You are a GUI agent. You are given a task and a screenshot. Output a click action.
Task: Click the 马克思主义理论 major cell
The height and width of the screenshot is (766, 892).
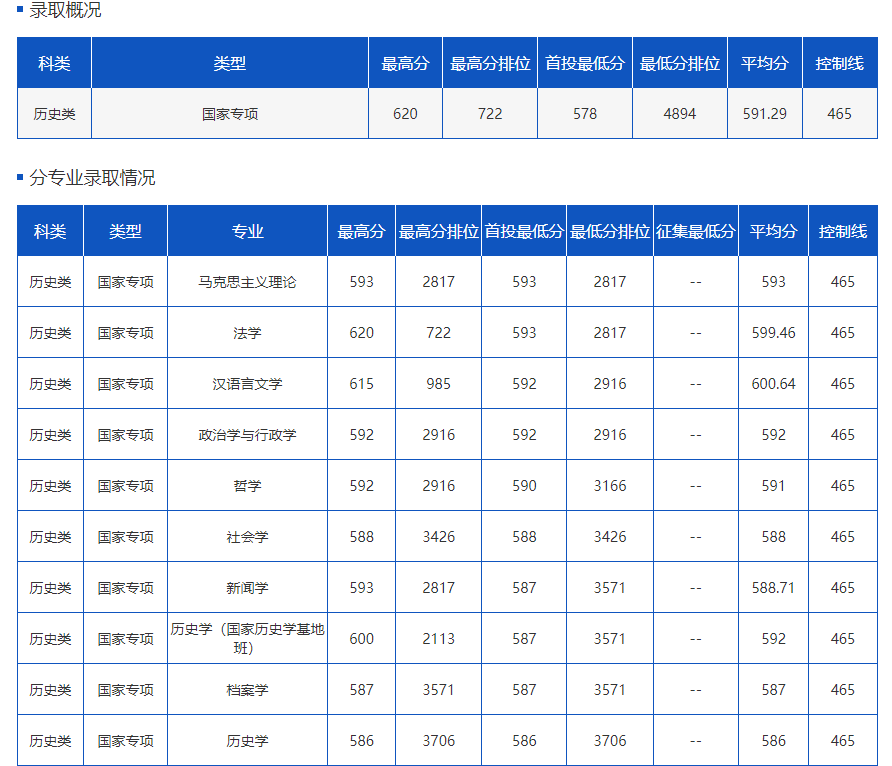coord(247,282)
